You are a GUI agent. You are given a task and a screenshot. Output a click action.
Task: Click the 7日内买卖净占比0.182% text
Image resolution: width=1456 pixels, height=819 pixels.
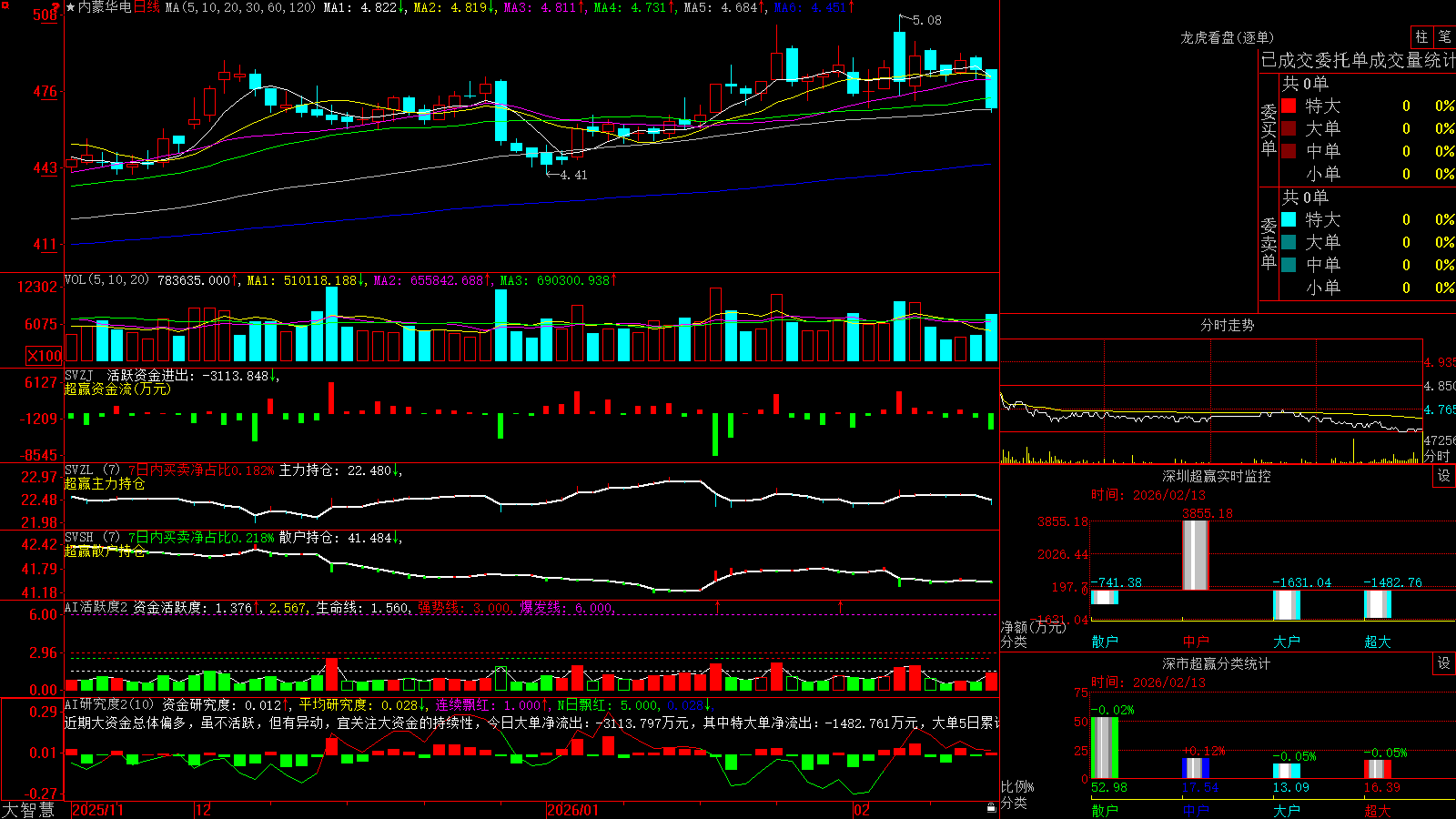coord(201,470)
